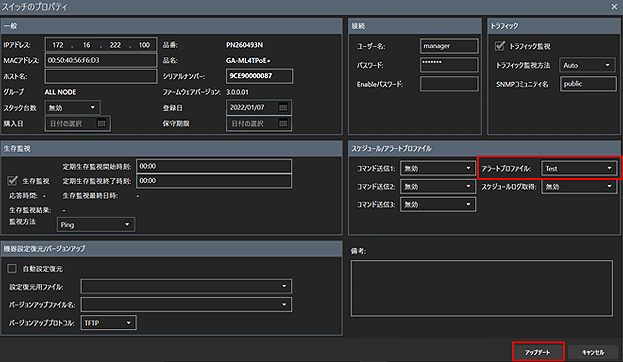The image size is (623, 362).
Task: Click firmware version 3.0.0.01 text
Action: 237,92
